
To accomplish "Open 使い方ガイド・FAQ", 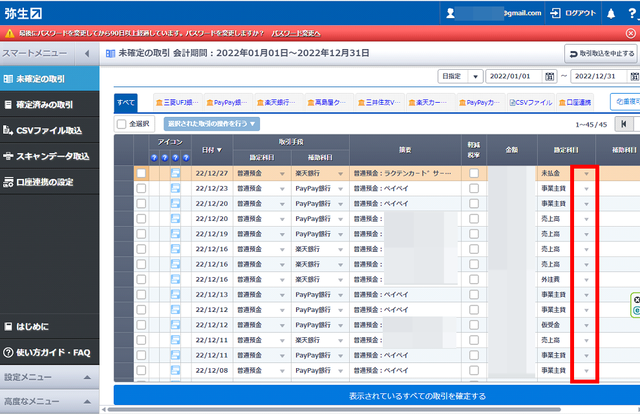I will coord(49,352).
